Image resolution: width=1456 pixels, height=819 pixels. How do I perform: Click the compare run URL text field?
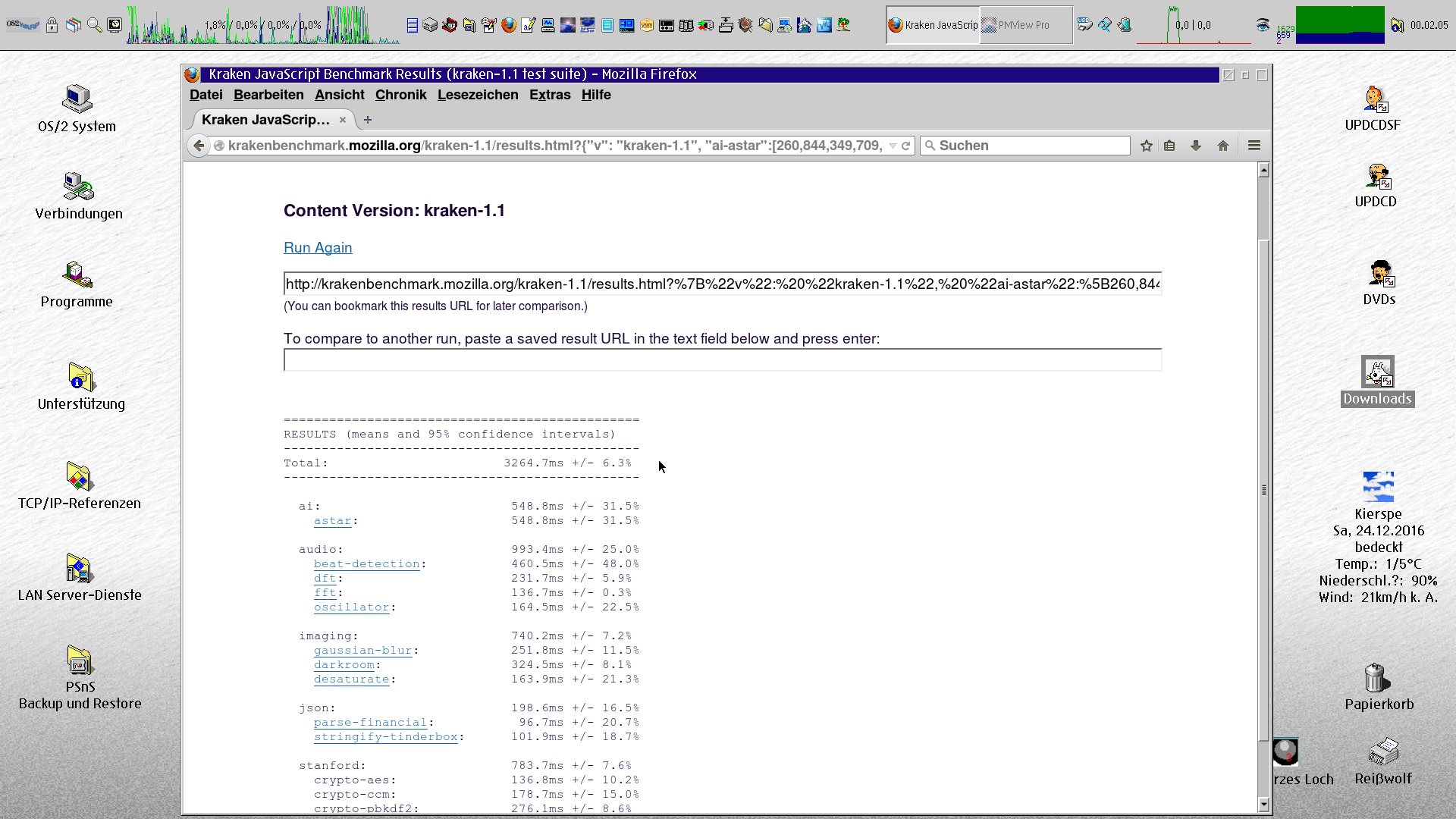point(723,360)
